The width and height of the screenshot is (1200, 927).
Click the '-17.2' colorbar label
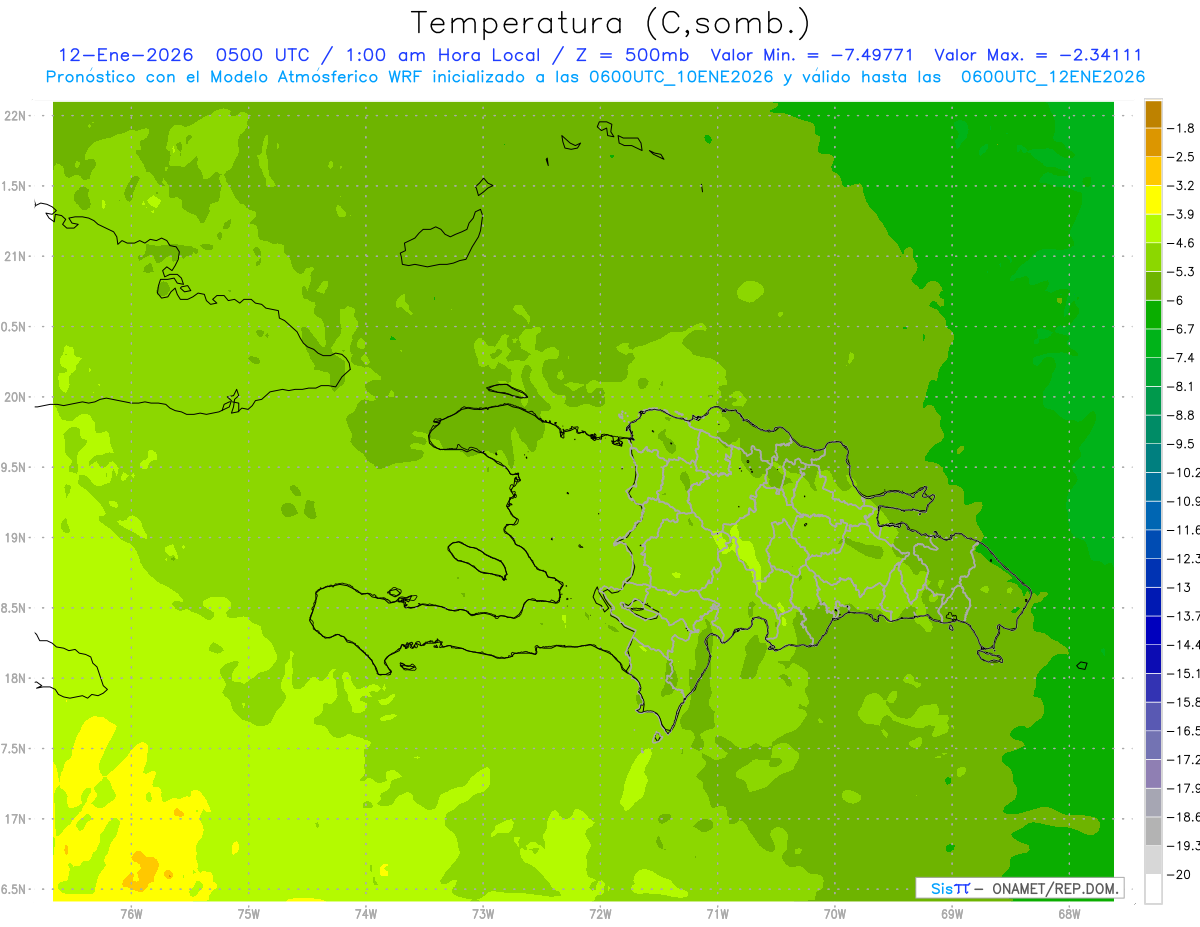tap(1184, 760)
